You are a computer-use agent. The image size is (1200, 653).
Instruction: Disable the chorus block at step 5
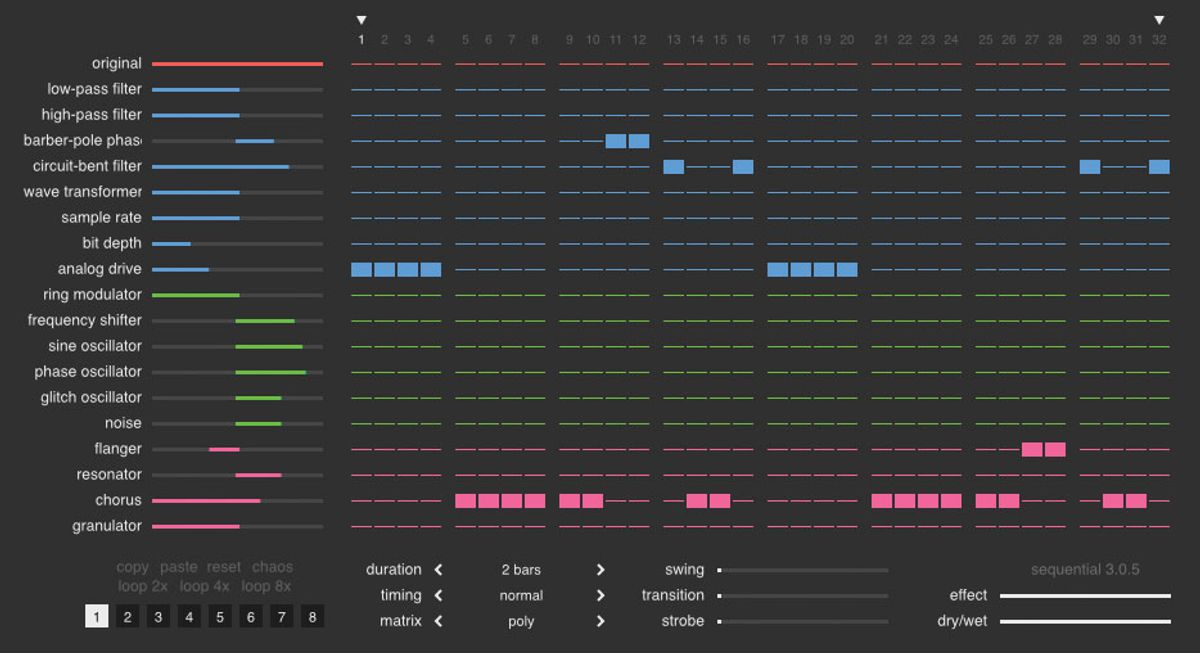[465, 501]
